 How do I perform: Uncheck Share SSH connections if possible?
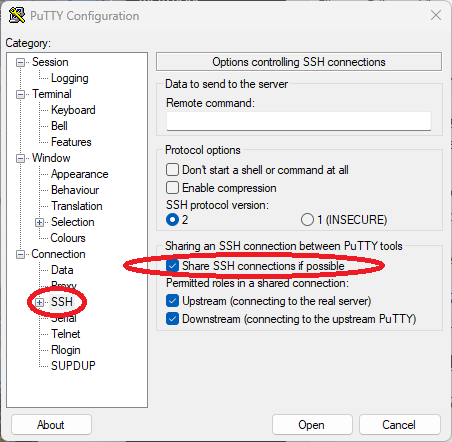[172, 266]
